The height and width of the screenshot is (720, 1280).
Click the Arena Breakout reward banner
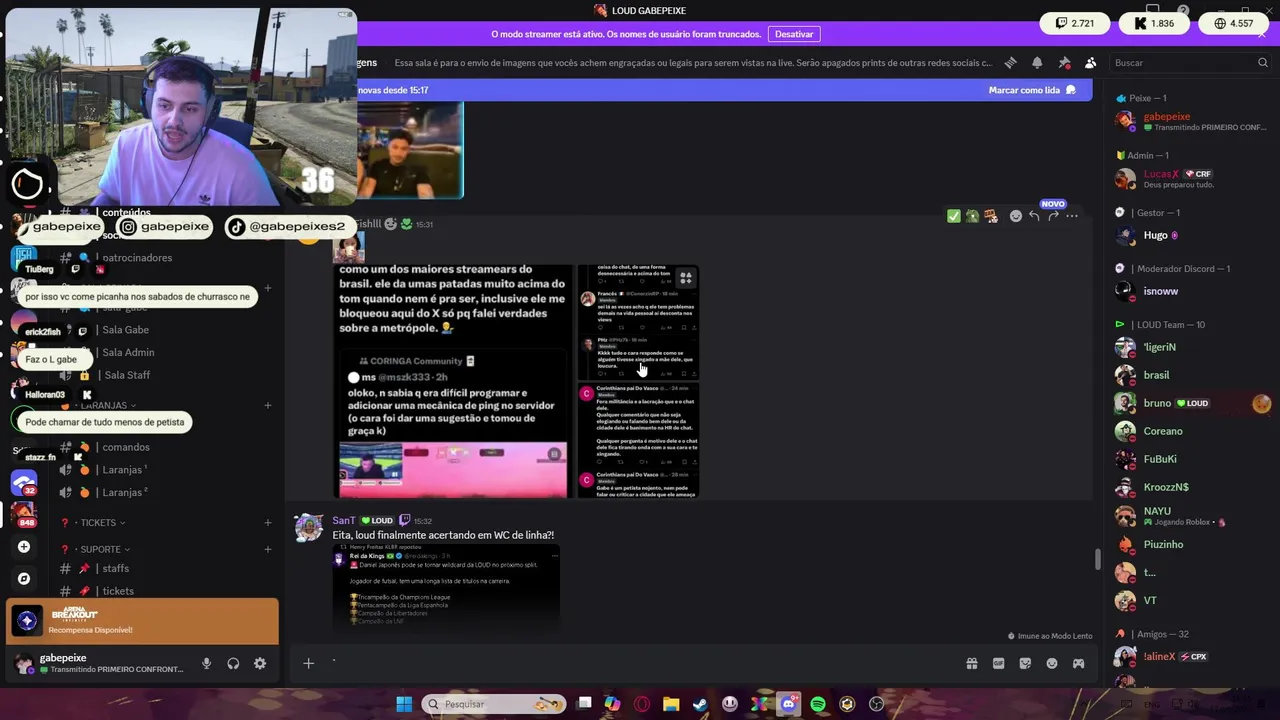click(142, 621)
